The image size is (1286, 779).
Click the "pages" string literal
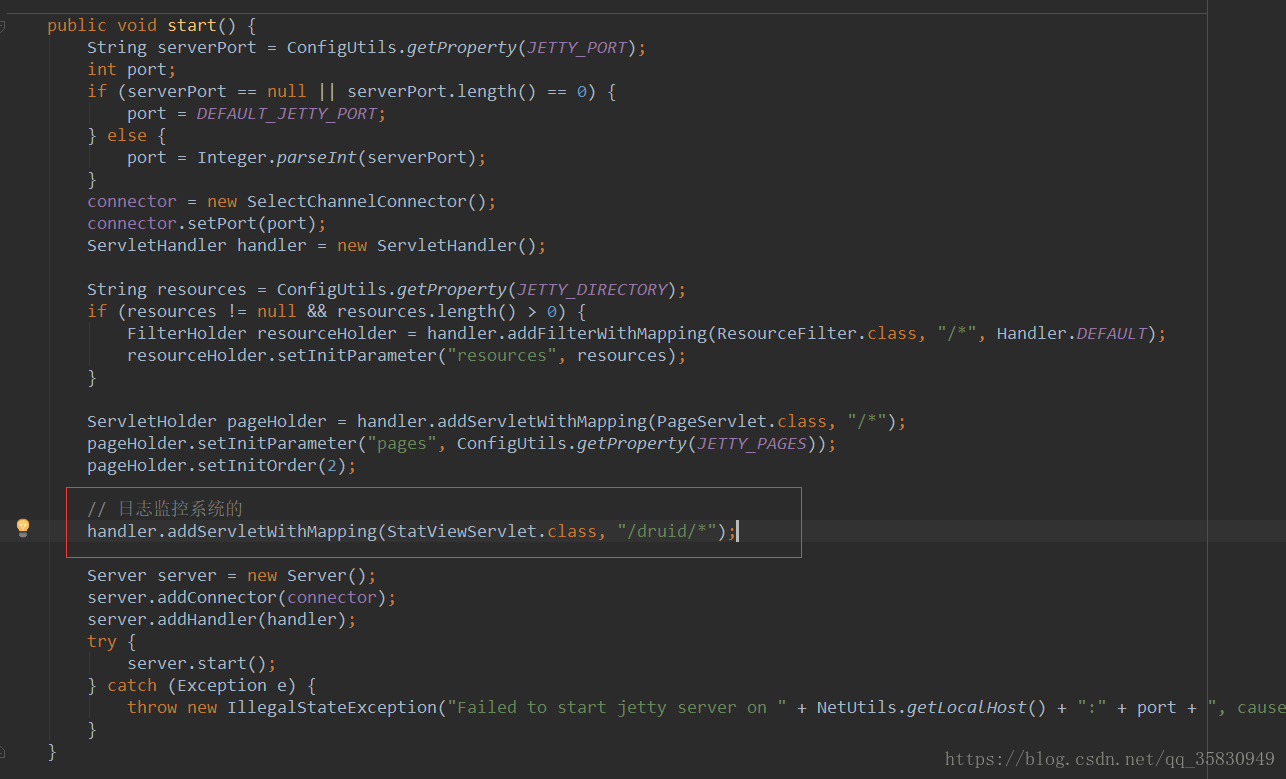coord(402,443)
